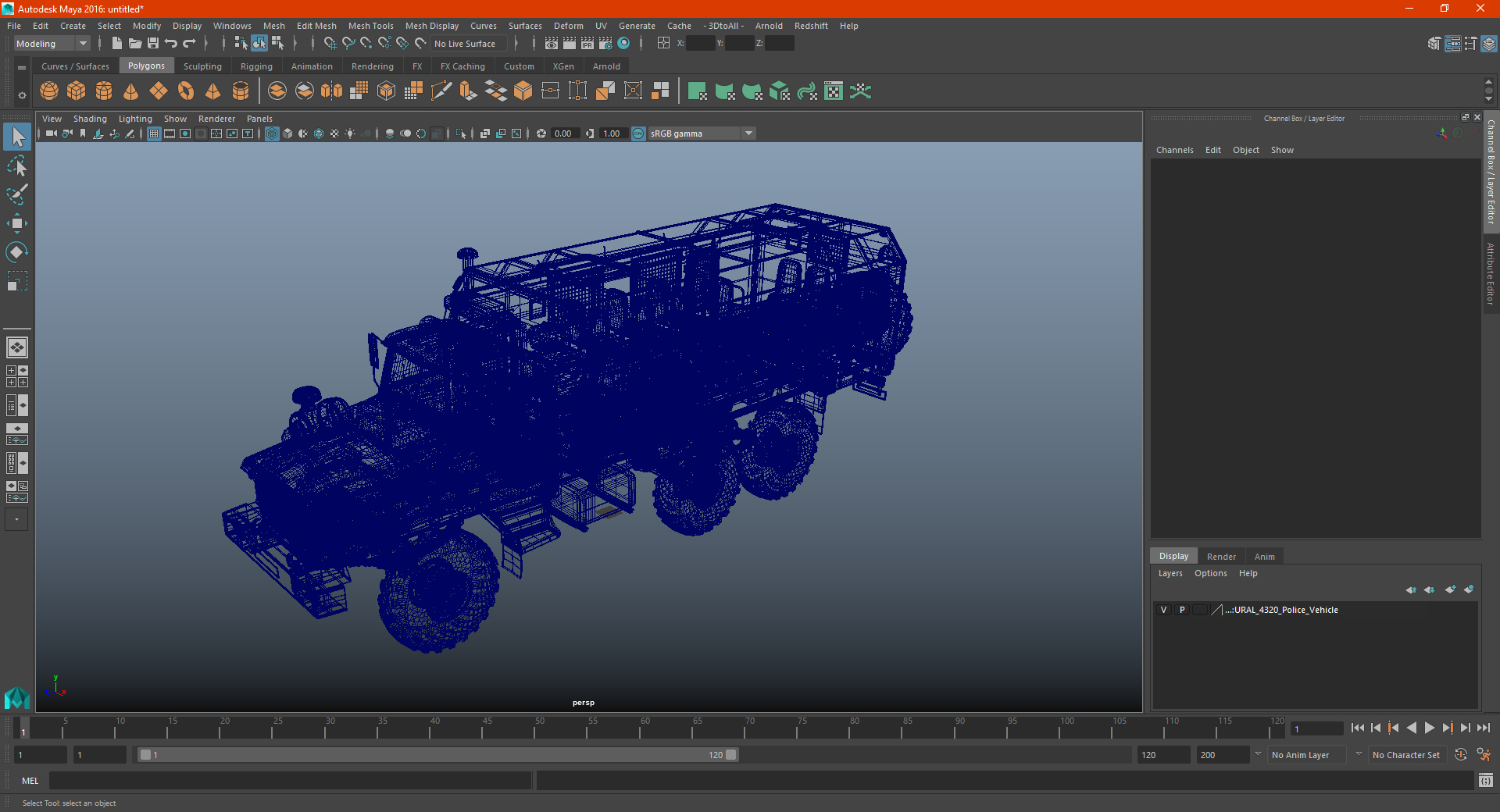
Task: Activate the Scale tool in the toolbox
Action: [17, 280]
